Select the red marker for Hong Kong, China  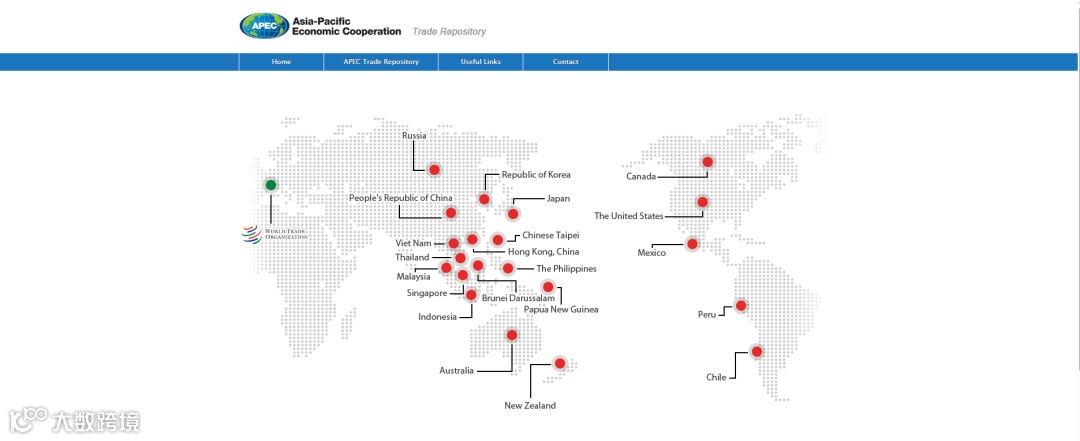472,239
